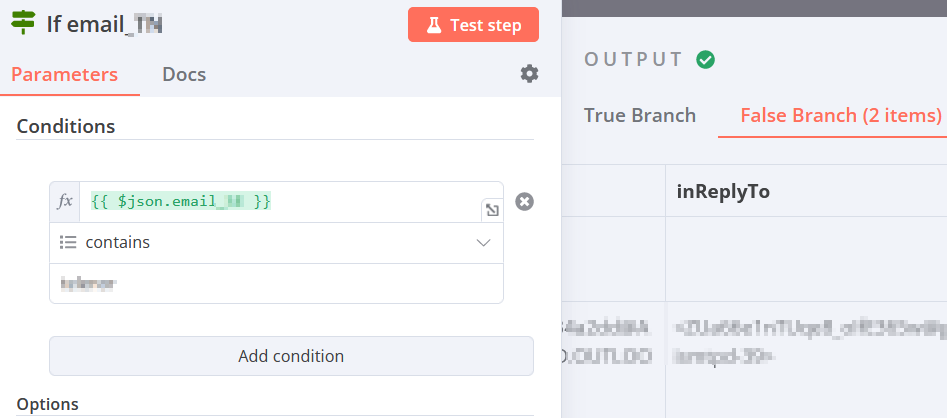
Task: Open the contains operator dropdown
Action: [276, 243]
